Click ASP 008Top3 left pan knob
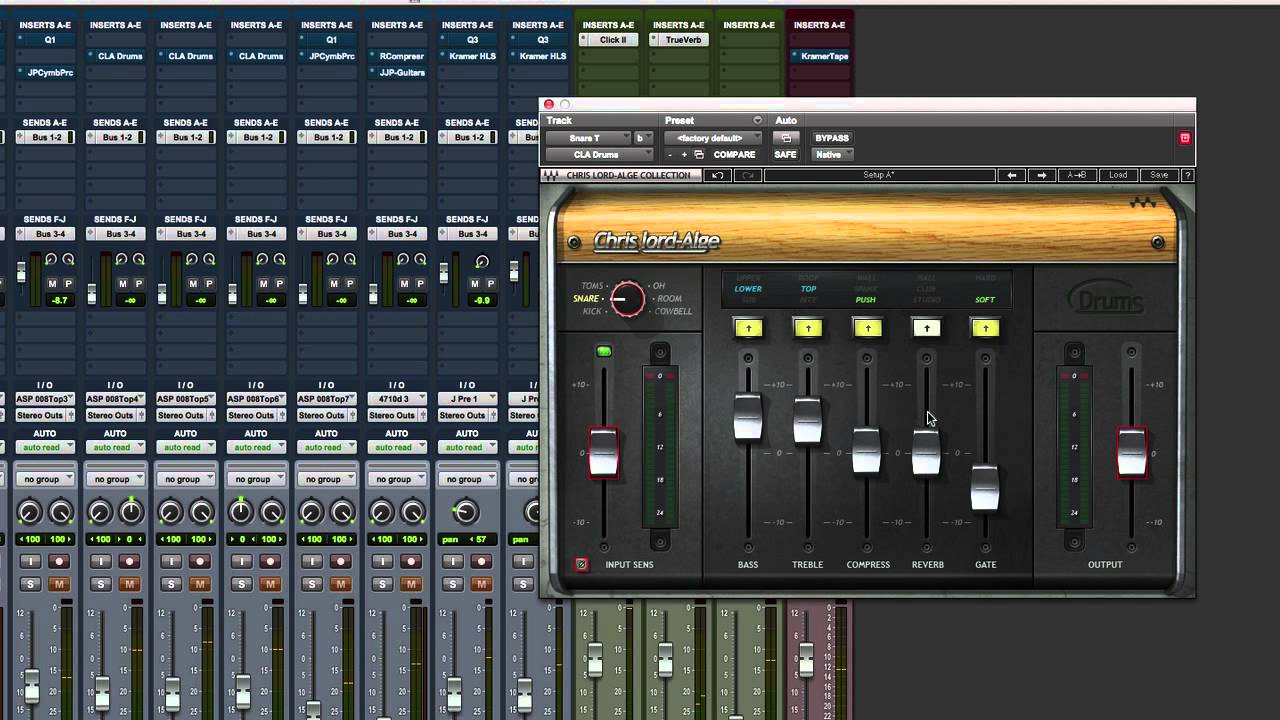 29,512
